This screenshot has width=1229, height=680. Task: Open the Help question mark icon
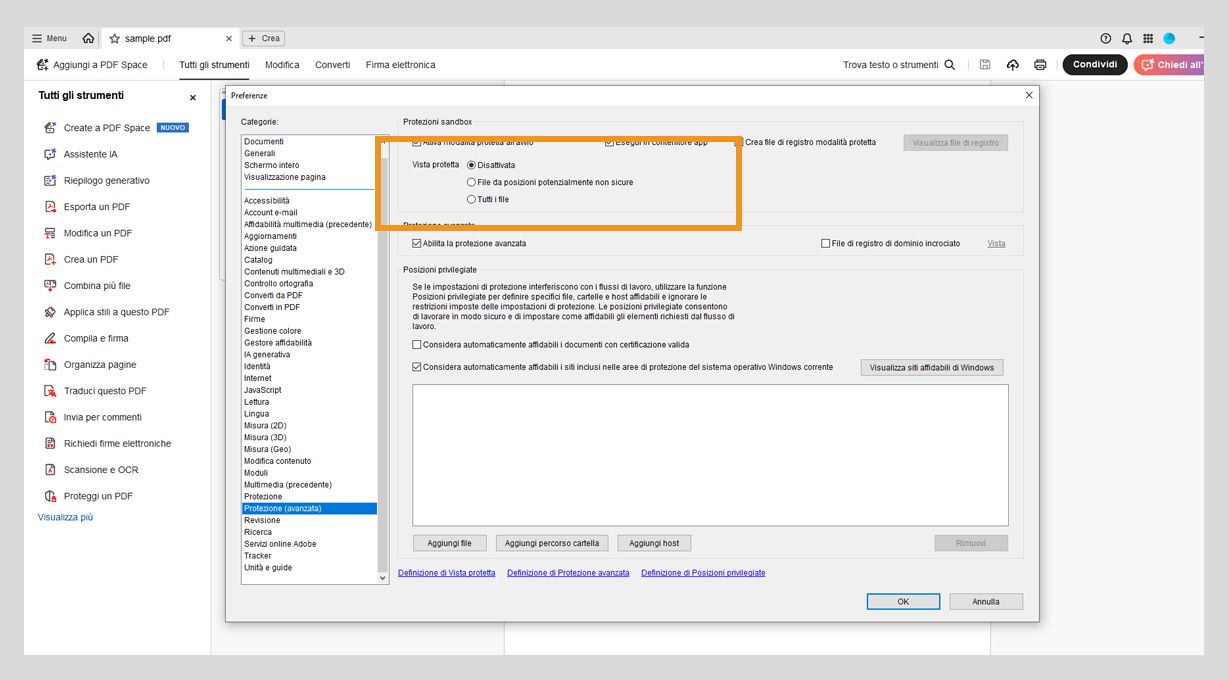pyautogui.click(x=1104, y=36)
